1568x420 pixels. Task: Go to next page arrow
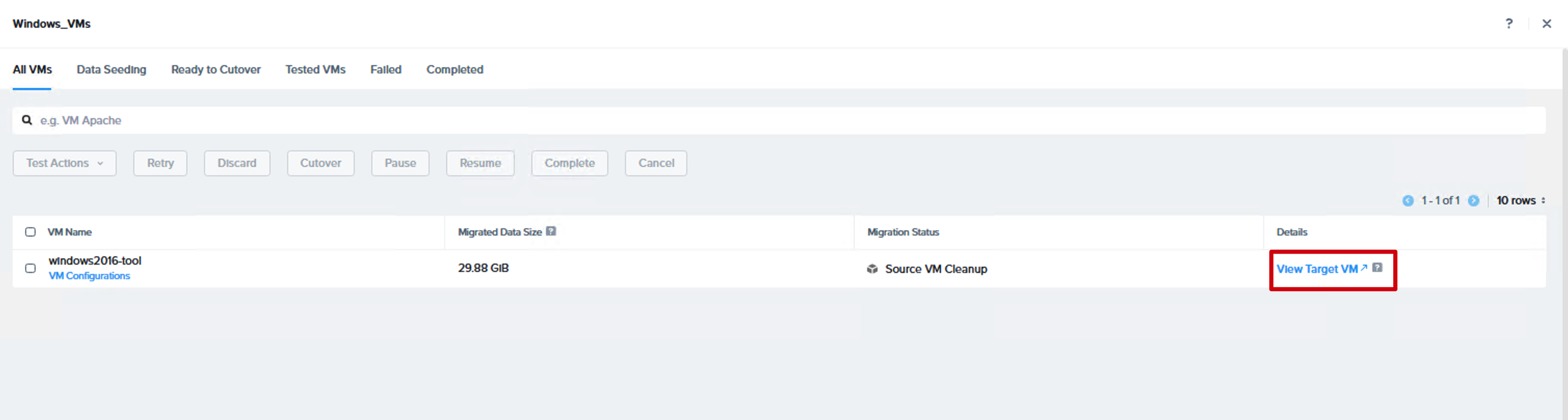click(x=1474, y=201)
